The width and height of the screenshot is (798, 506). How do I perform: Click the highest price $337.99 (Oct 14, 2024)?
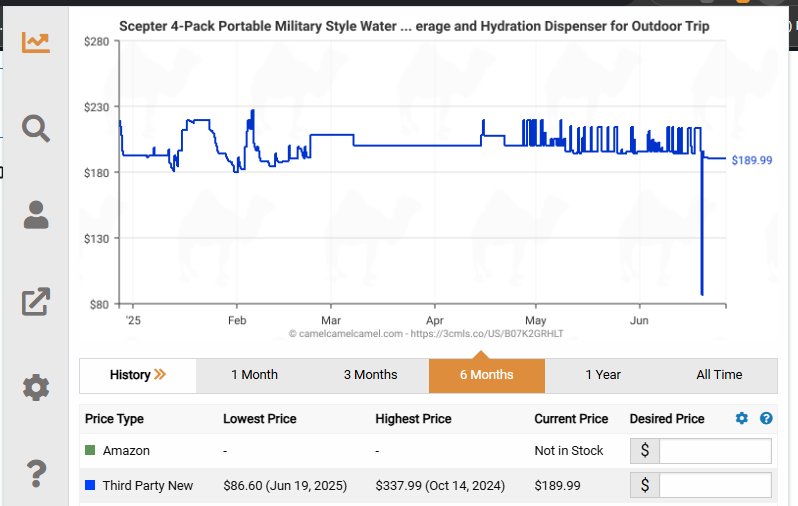coord(440,486)
